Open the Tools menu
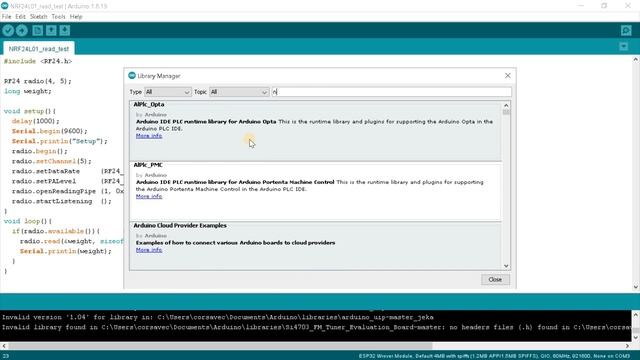640x360 pixels. (x=58, y=17)
